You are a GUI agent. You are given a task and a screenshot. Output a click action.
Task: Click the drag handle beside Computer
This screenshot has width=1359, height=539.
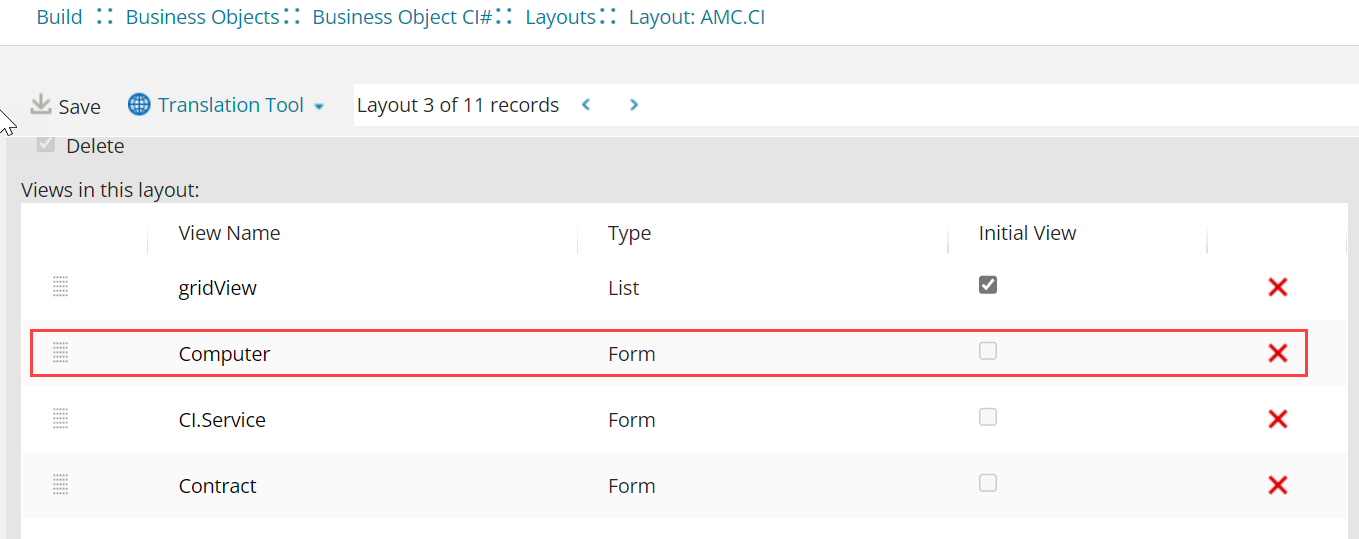point(60,353)
